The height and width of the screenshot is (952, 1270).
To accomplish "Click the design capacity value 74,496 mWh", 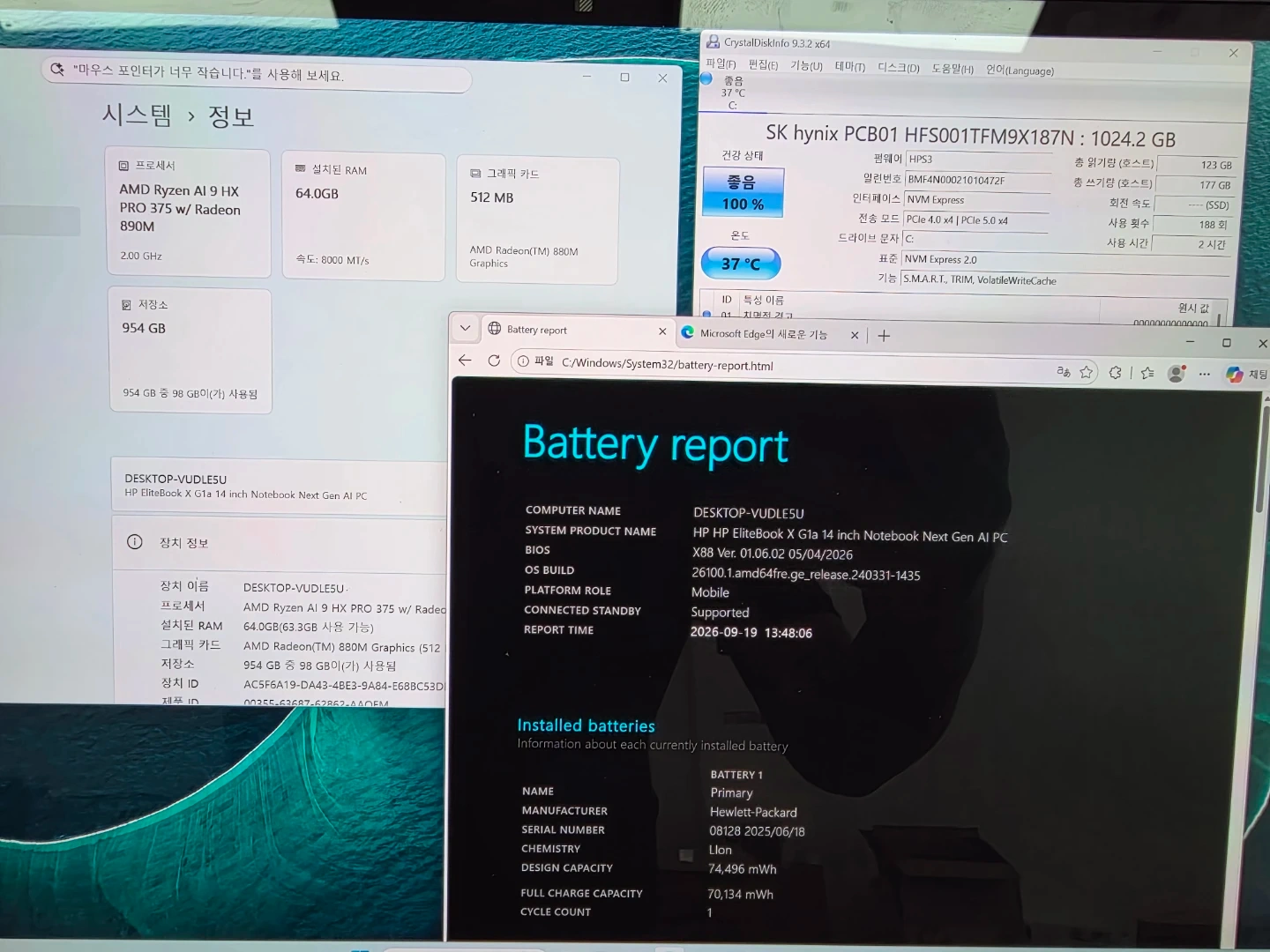I will point(743,869).
